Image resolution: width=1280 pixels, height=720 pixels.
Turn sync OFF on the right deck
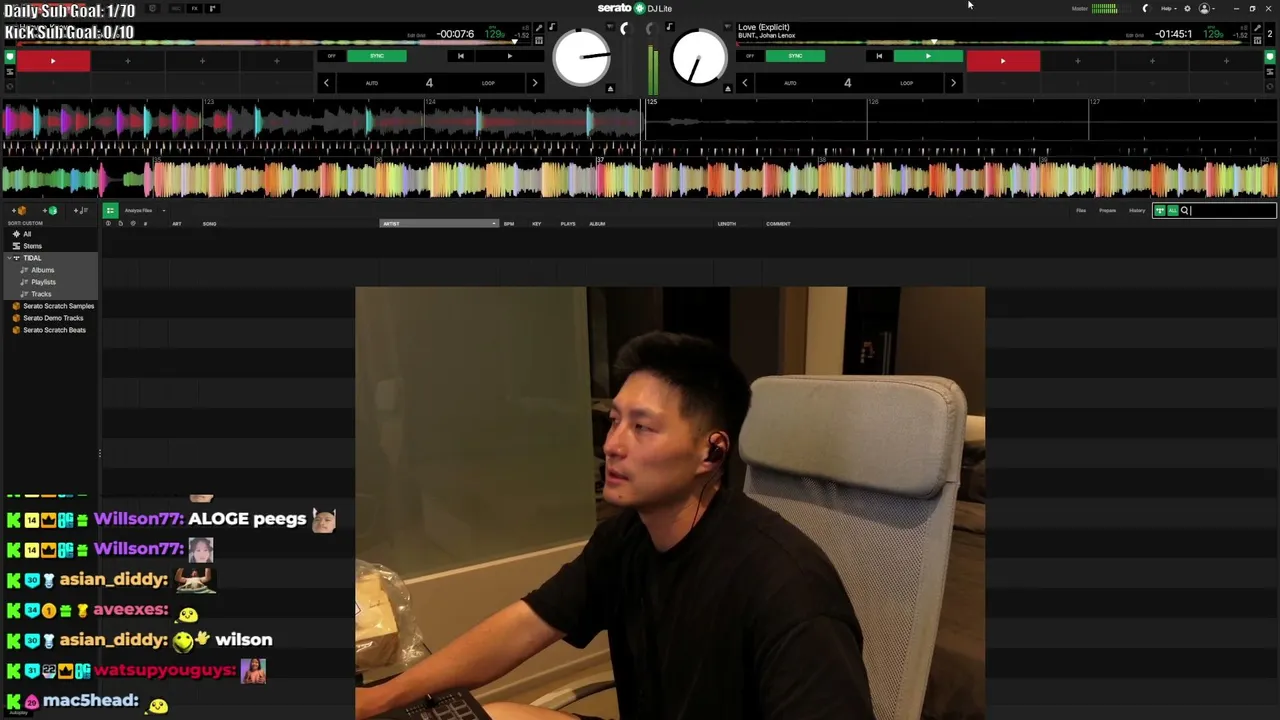pos(750,56)
